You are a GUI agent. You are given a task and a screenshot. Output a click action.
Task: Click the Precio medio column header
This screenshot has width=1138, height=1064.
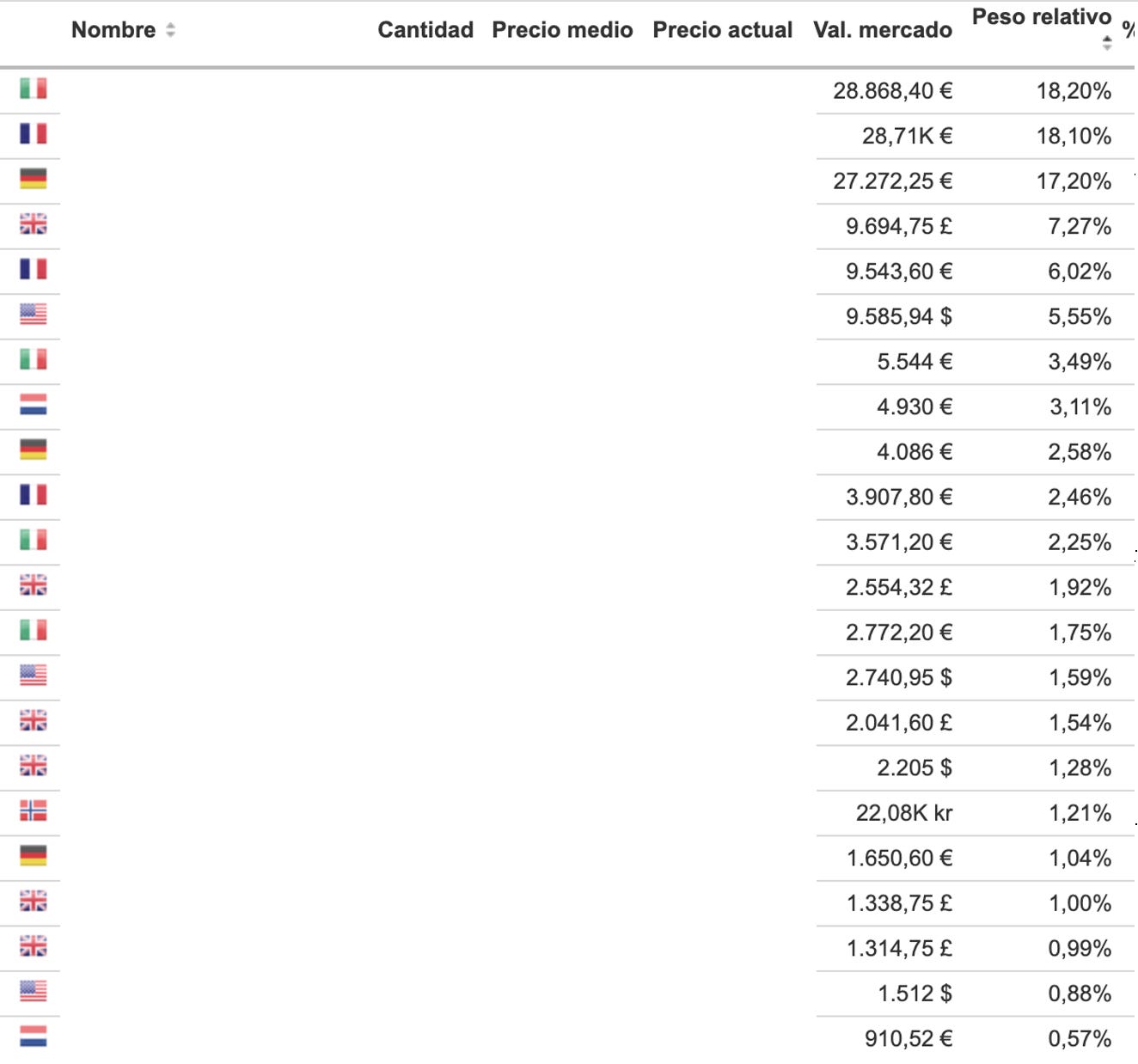click(562, 30)
